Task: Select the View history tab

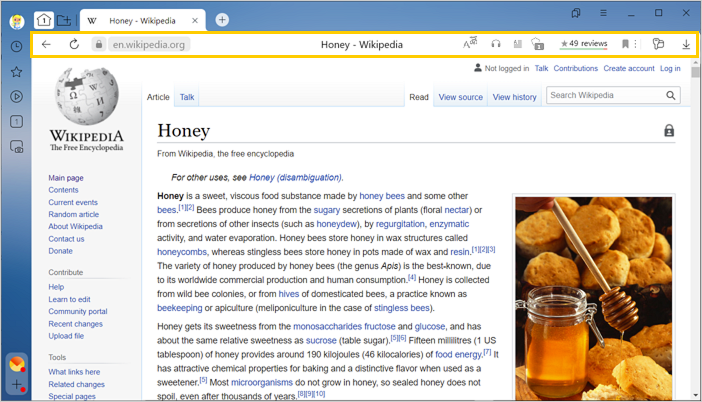Action: pos(514,97)
